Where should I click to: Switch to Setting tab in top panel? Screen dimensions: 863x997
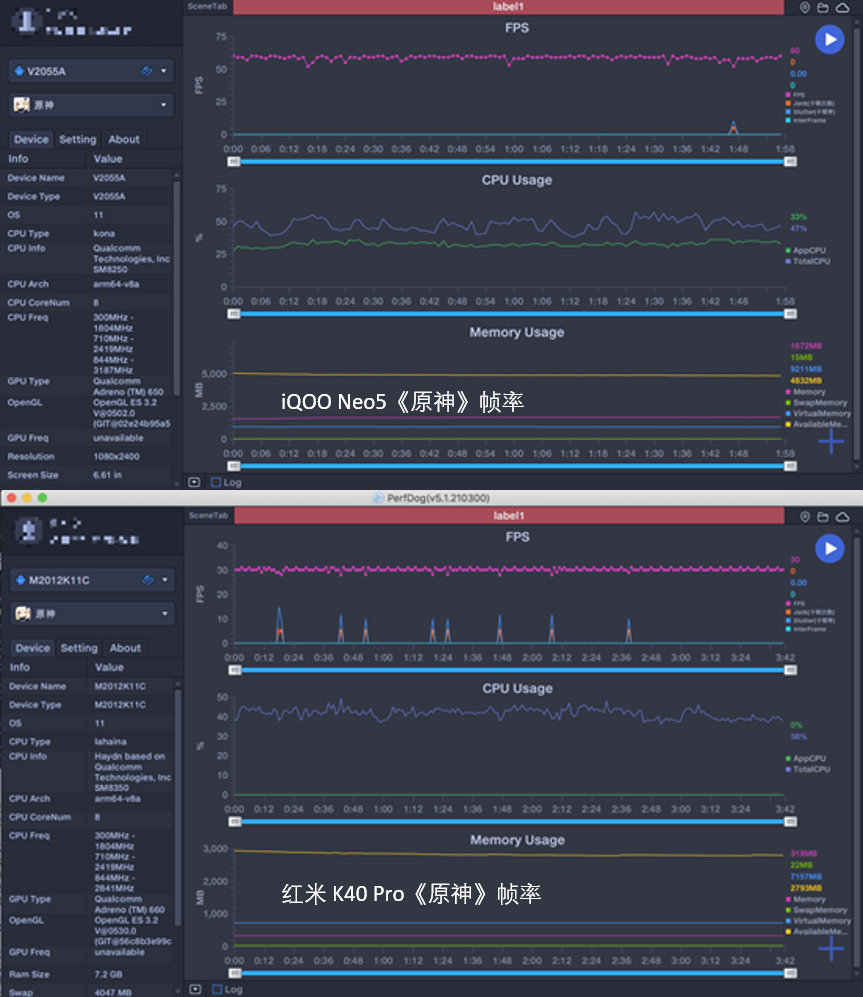78,139
